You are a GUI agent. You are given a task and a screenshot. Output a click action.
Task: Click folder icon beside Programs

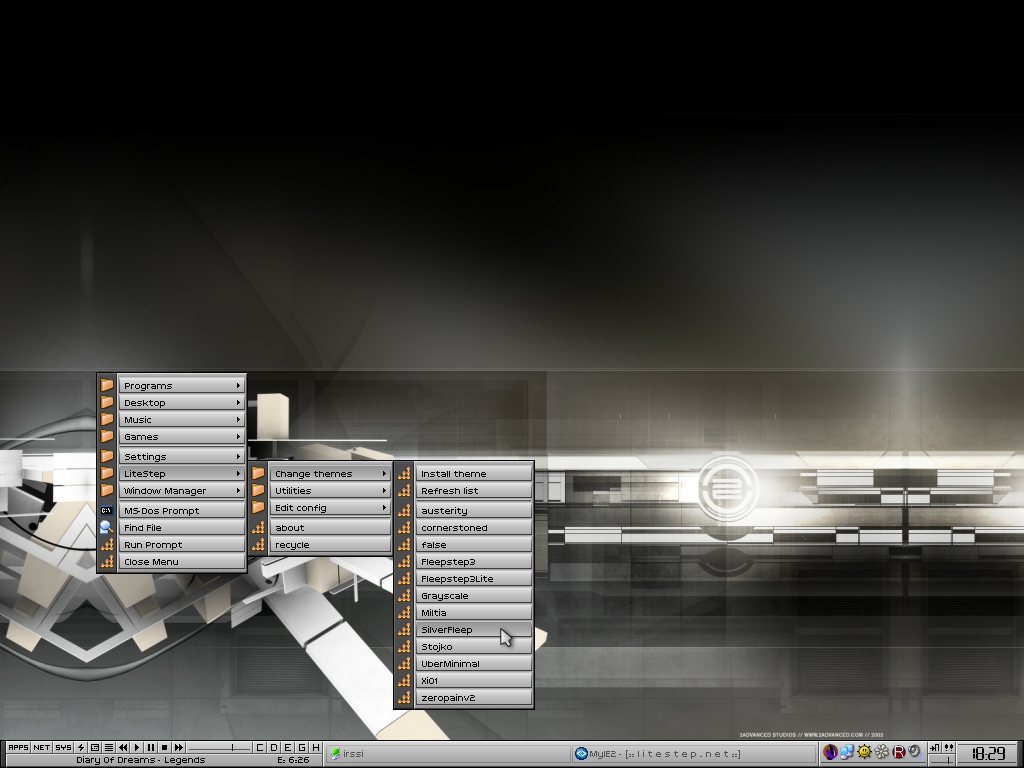[x=107, y=385]
